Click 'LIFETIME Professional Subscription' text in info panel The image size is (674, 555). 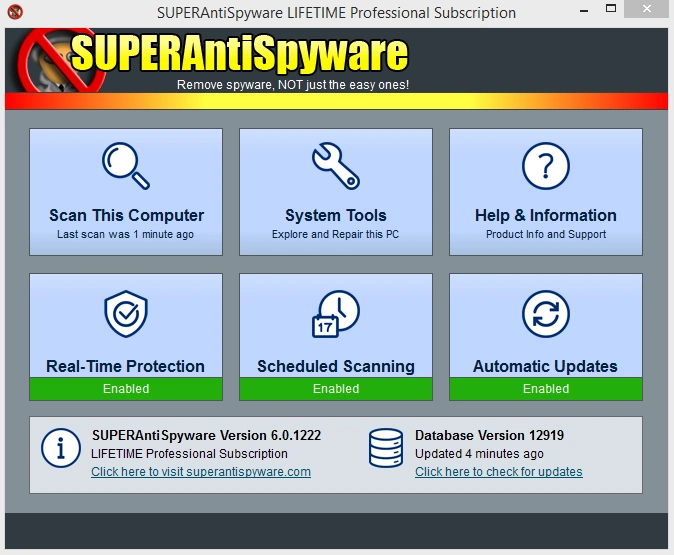pos(189,454)
